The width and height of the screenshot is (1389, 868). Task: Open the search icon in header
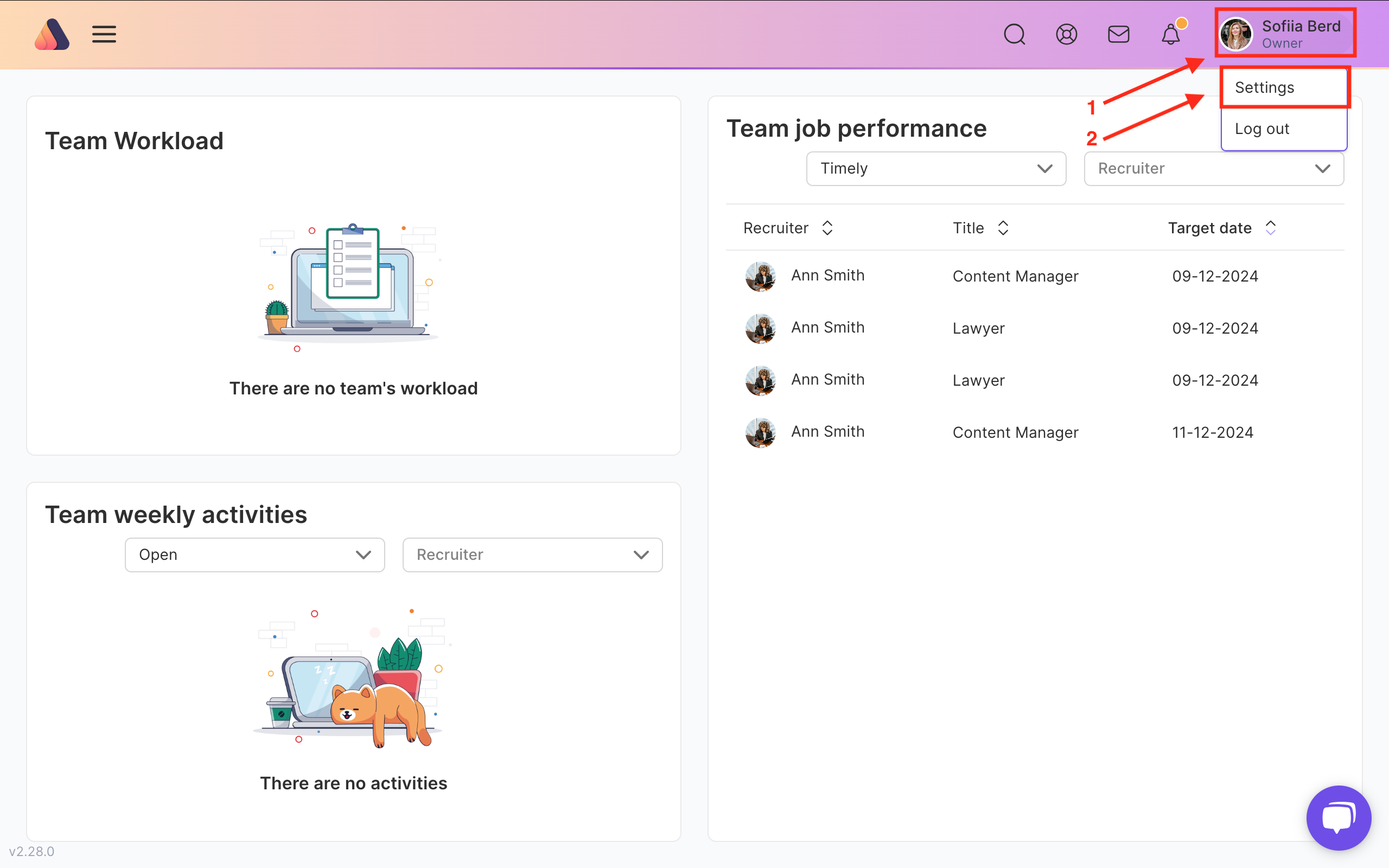pyautogui.click(x=1014, y=34)
